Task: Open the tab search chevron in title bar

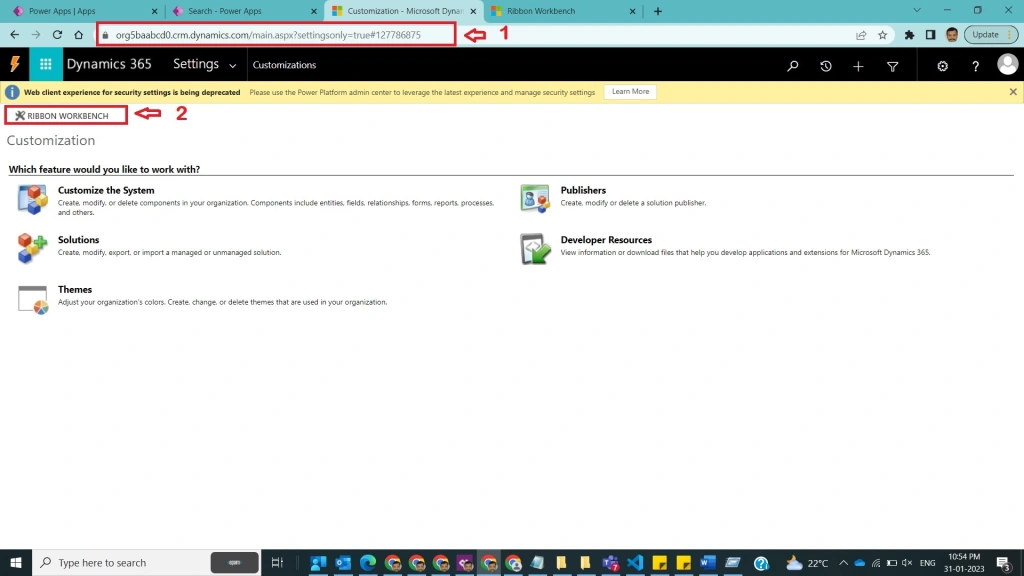Action: click(x=917, y=10)
